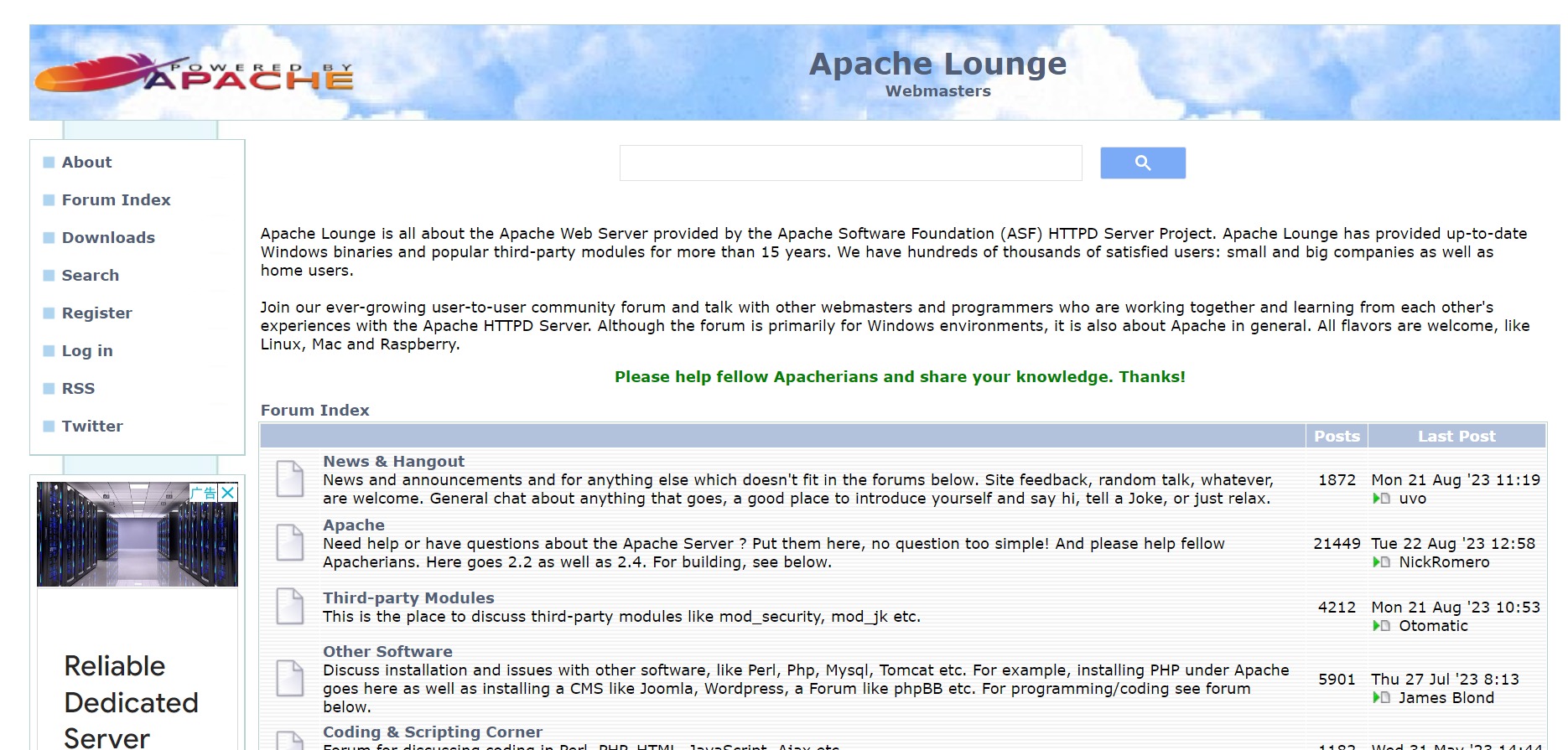The image size is (1568, 750).
Task: Select the date Thu 27 Jul '23 8:13
Action: click(1445, 680)
